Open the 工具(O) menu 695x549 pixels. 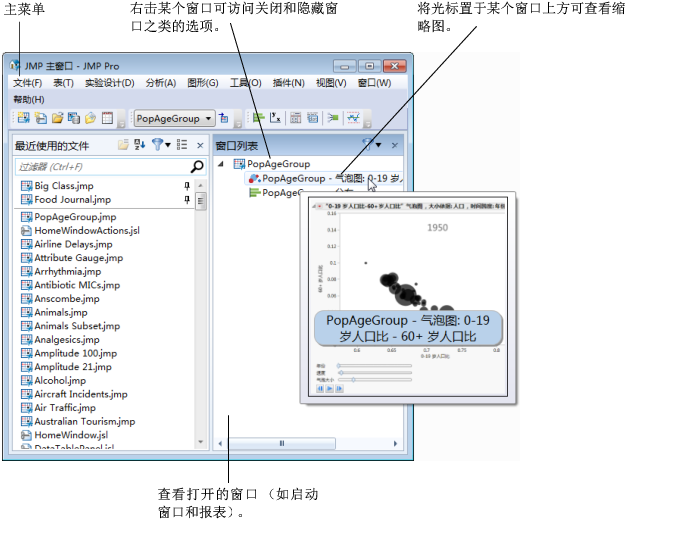pos(246,83)
